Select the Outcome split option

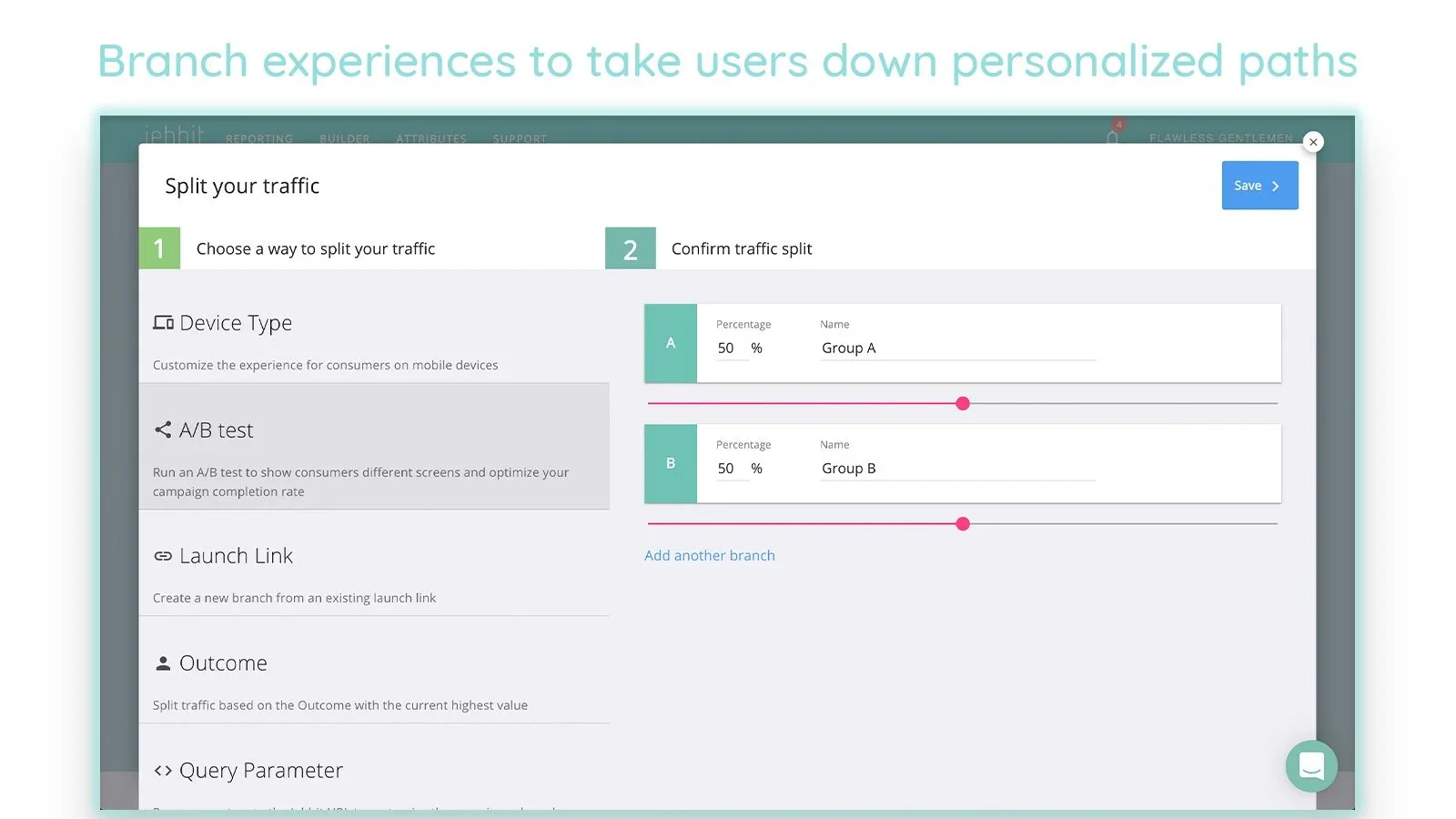pos(374,671)
